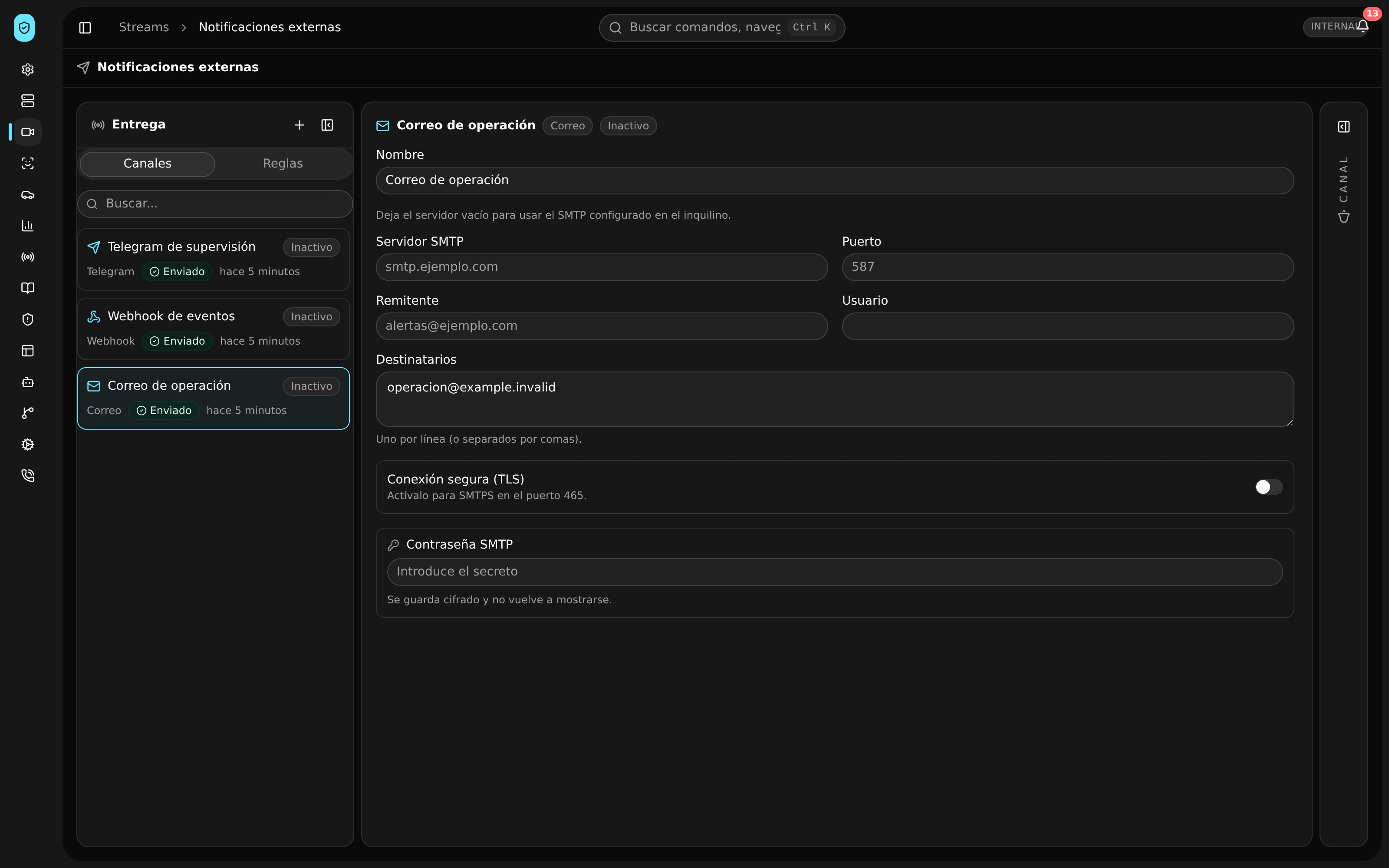
Task: Add a new channel with plus icon
Action: click(x=299, y=125)
